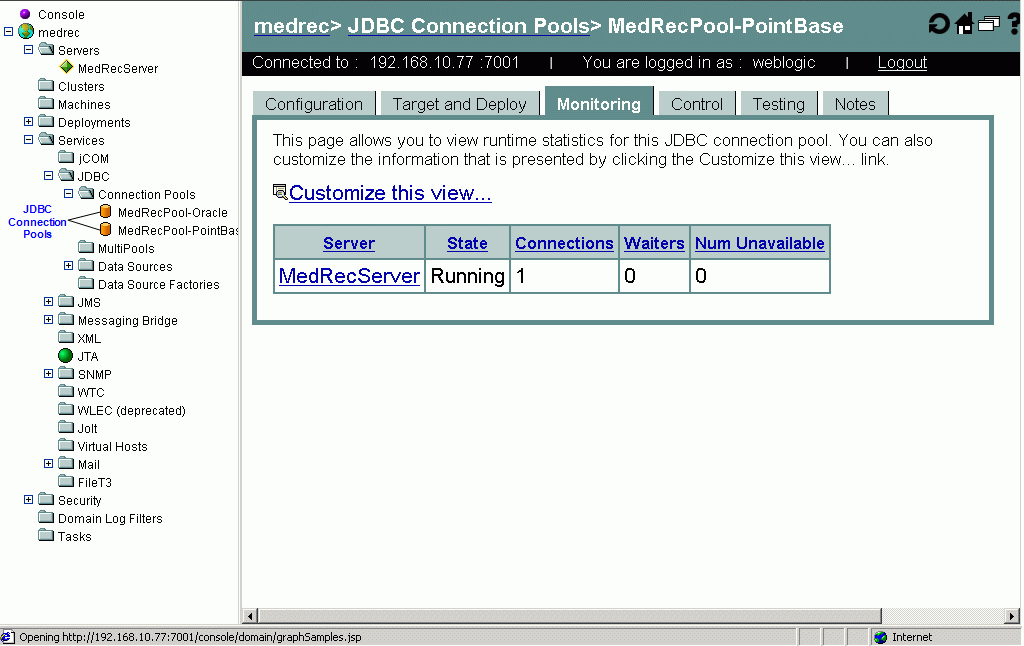
Task: Sort table by the Connections column header
Action: pos(564,243)
